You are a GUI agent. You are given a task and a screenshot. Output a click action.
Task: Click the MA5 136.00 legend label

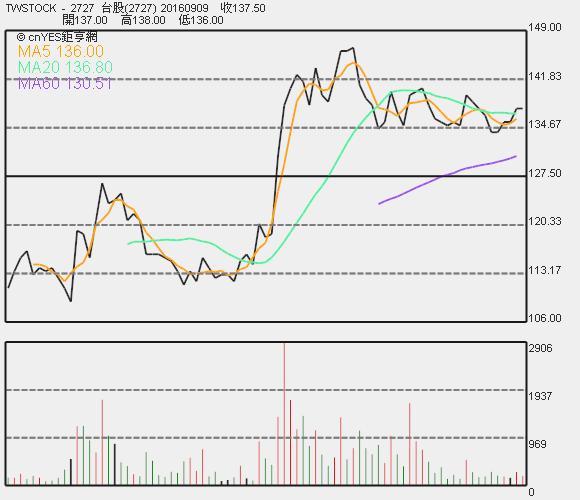point(61,51)
